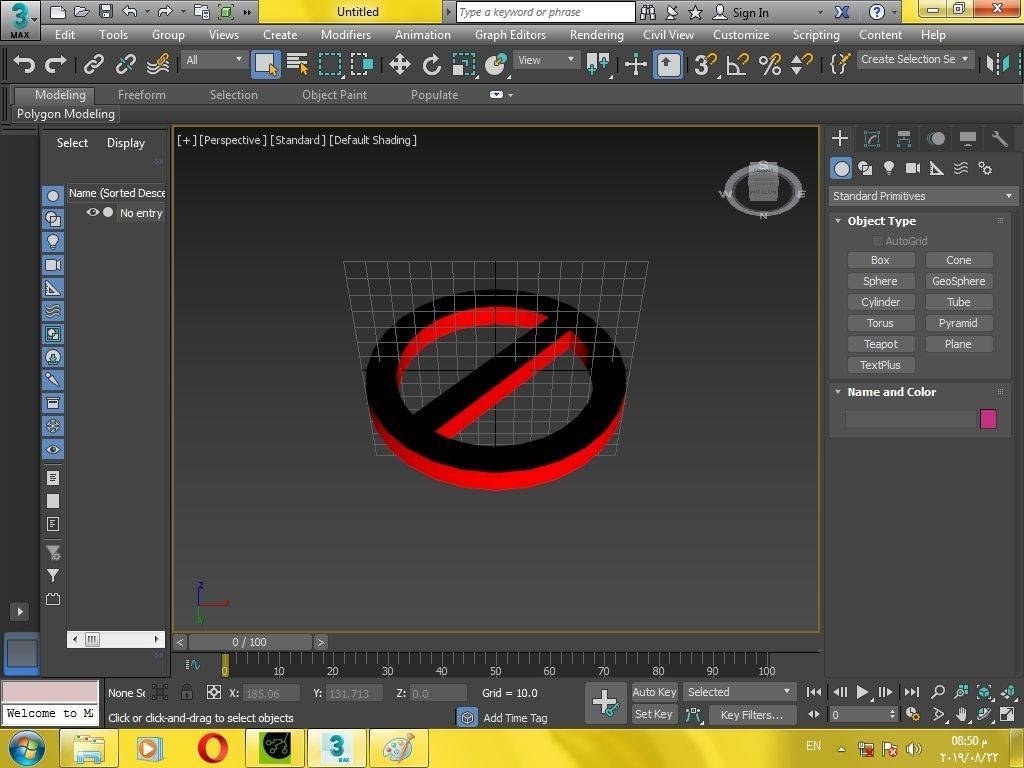The image size is (1024, 768).
Task: Open the Motion command panel tab
Action: click(x=936, y=138)
